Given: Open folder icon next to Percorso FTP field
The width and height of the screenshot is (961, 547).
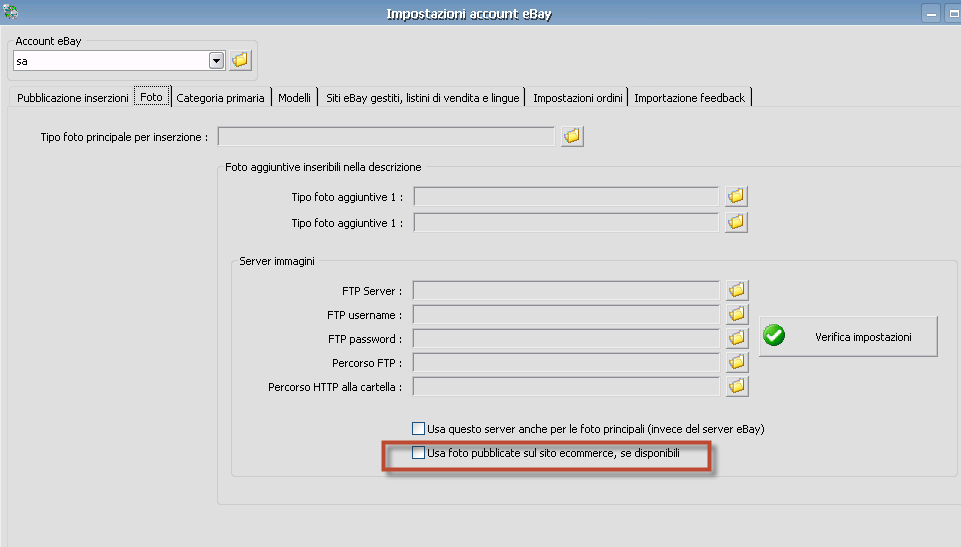Looking at the screenshot, I should pos(737,362).
